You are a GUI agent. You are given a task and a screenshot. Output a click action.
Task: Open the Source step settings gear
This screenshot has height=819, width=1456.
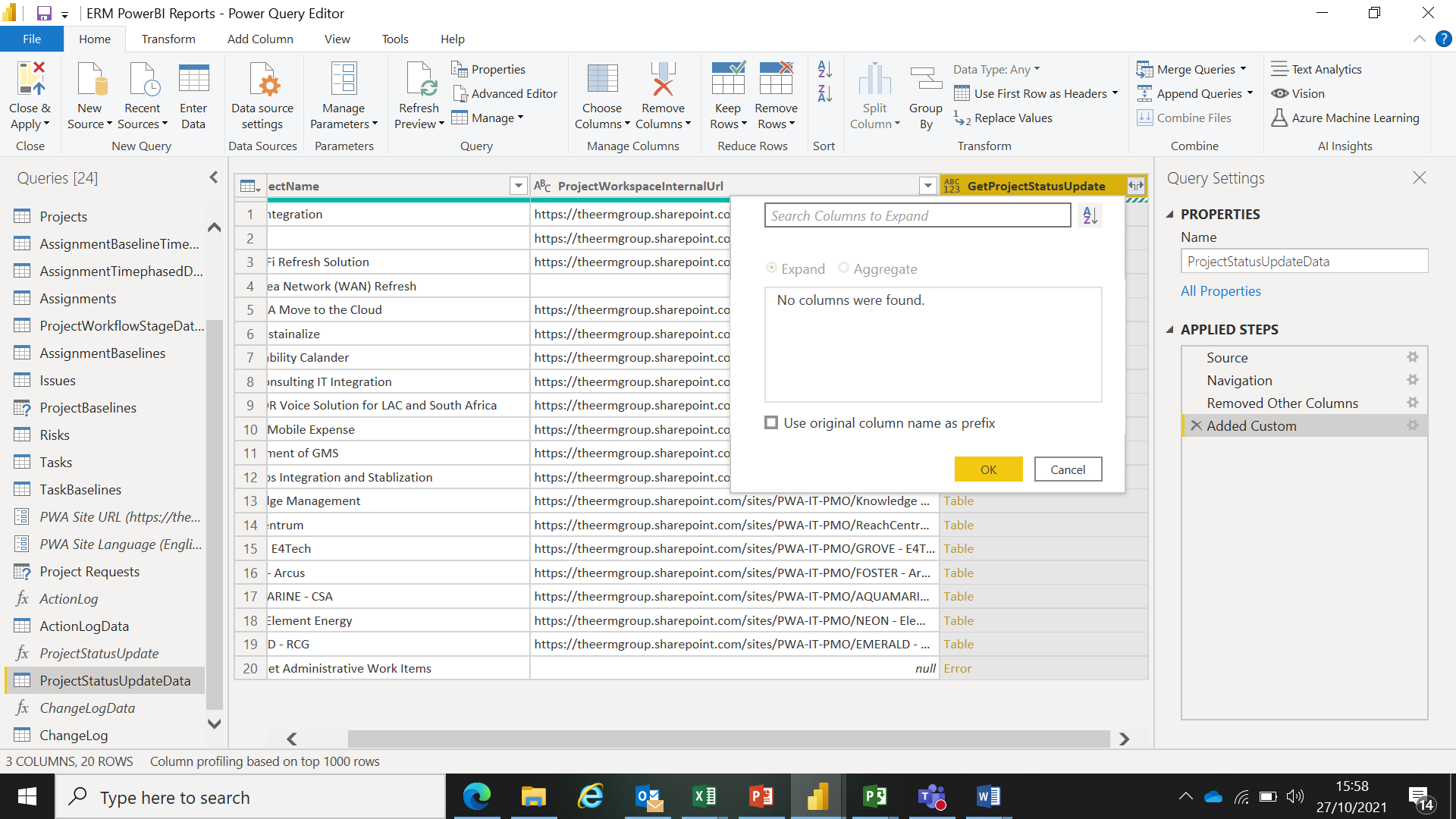[1412, 357]
